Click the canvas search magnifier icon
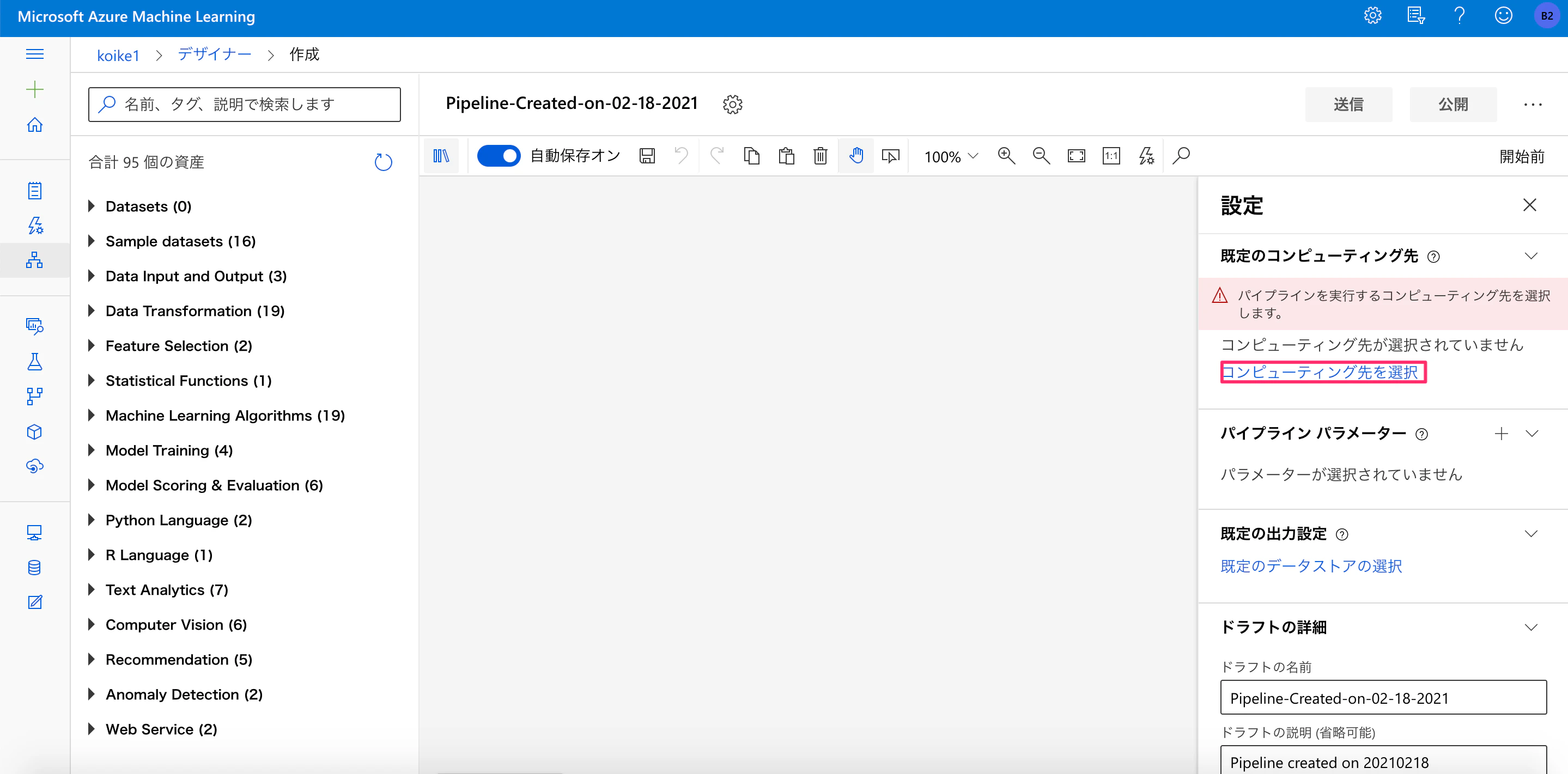The width and height of the screenshot is (1568, 774). pos(1181,156)
